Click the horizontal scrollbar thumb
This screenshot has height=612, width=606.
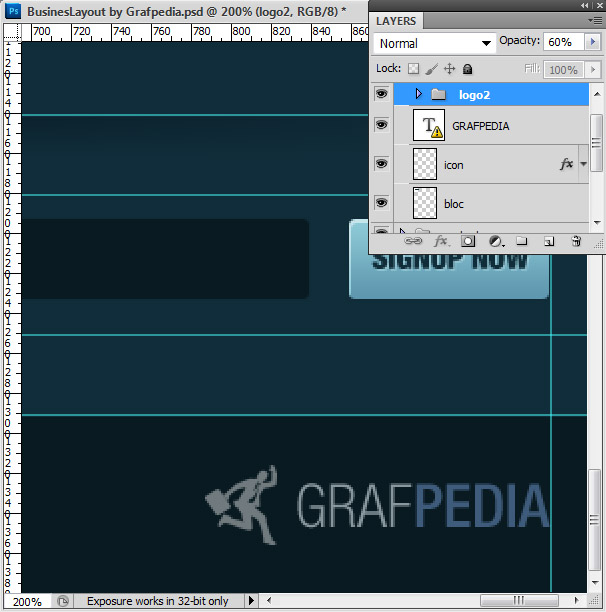[x=519, y=600]
